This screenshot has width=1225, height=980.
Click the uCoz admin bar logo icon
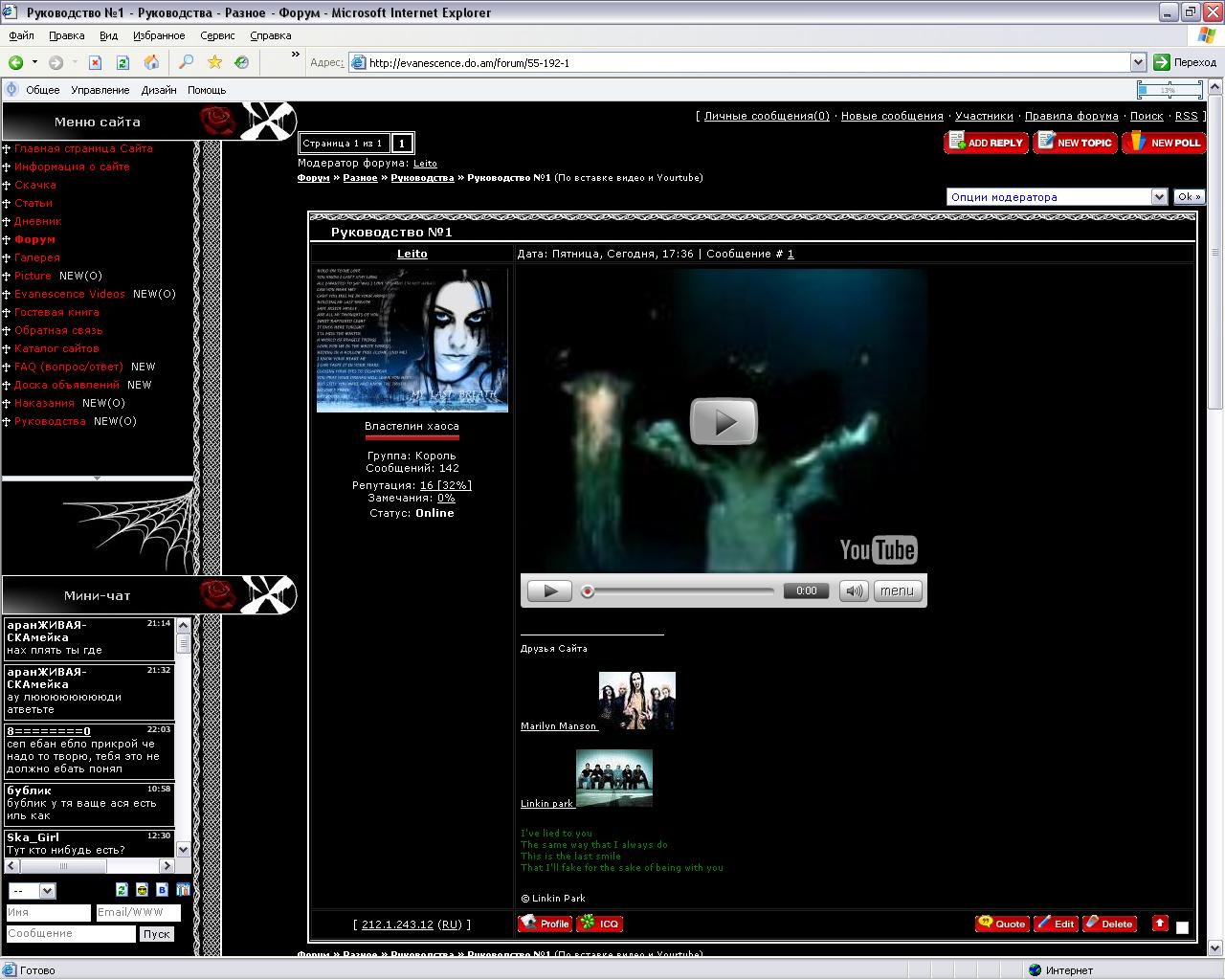coord(11,90)
